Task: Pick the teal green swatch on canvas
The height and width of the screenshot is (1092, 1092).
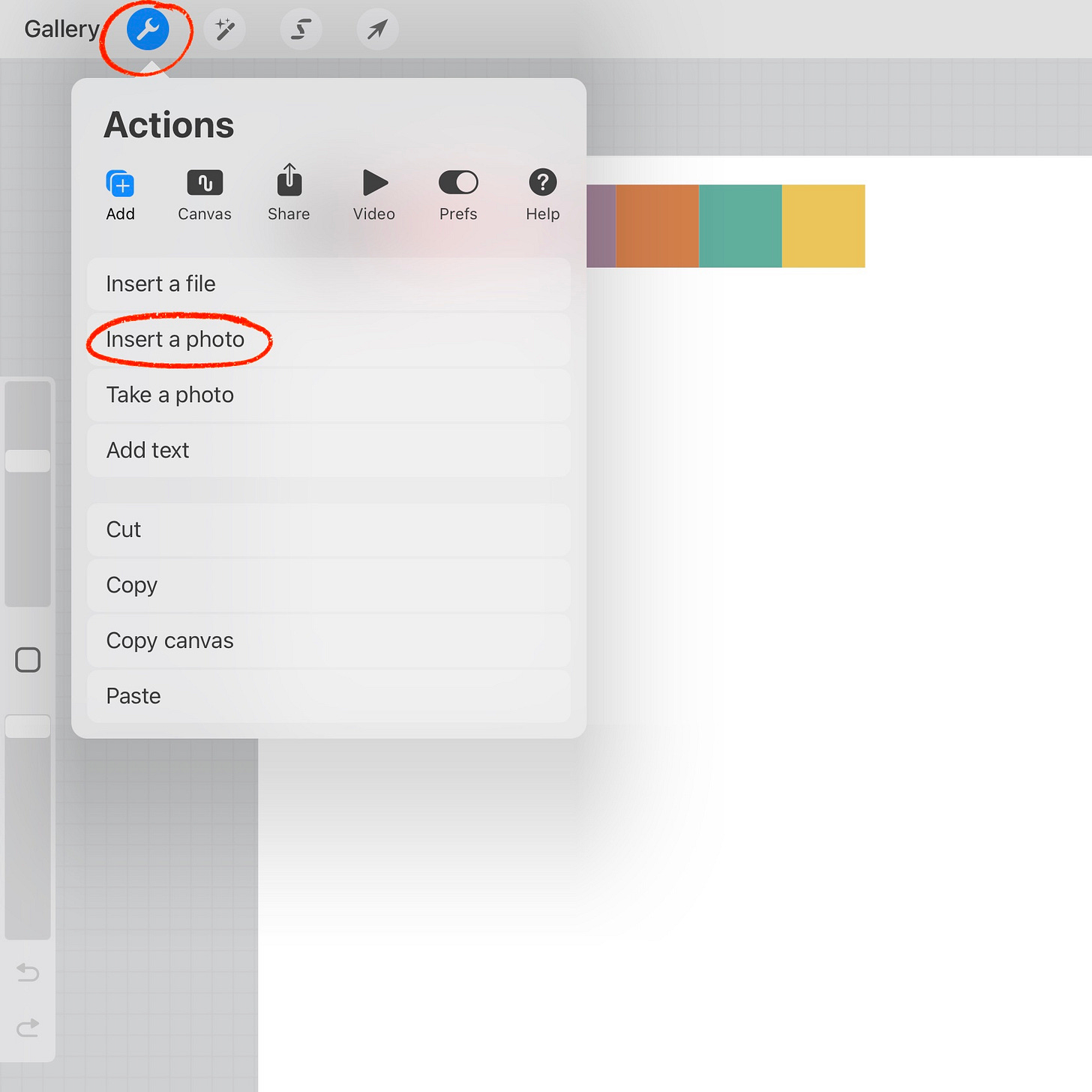Action: coord(740,226)
